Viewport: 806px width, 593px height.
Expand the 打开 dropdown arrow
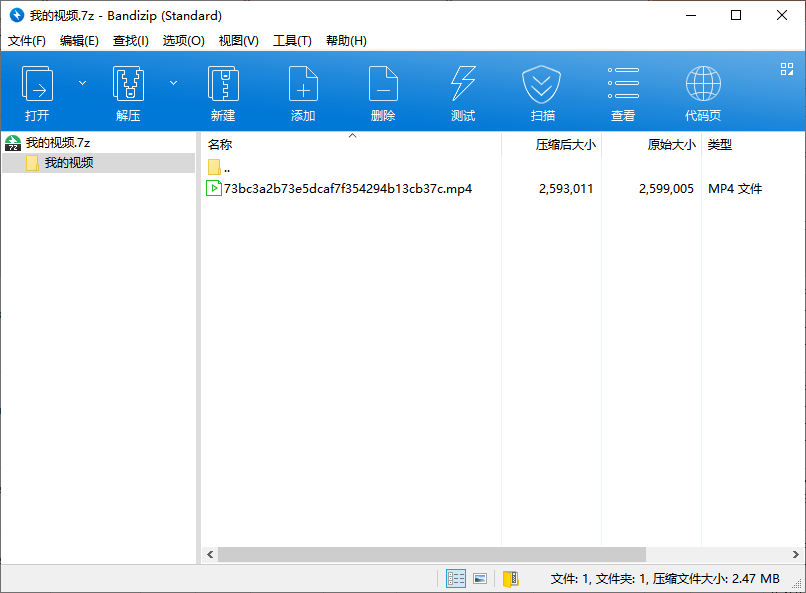tap(82, 83)
